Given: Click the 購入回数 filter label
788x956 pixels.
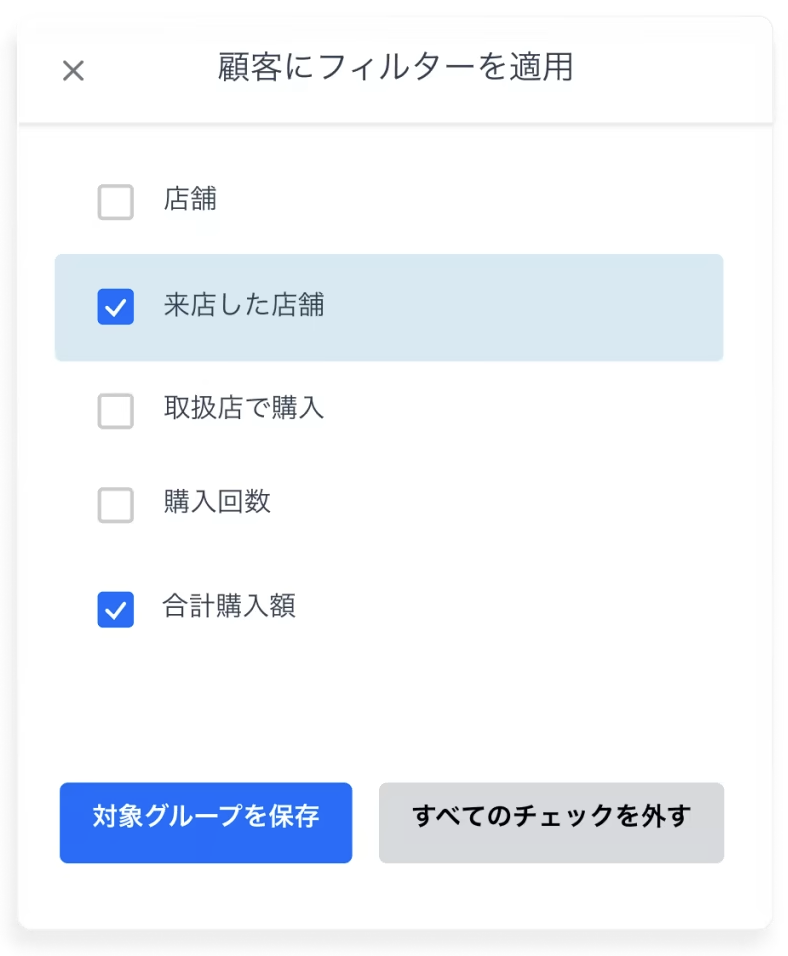Looking at the screenshot, I should pos(217,502).
